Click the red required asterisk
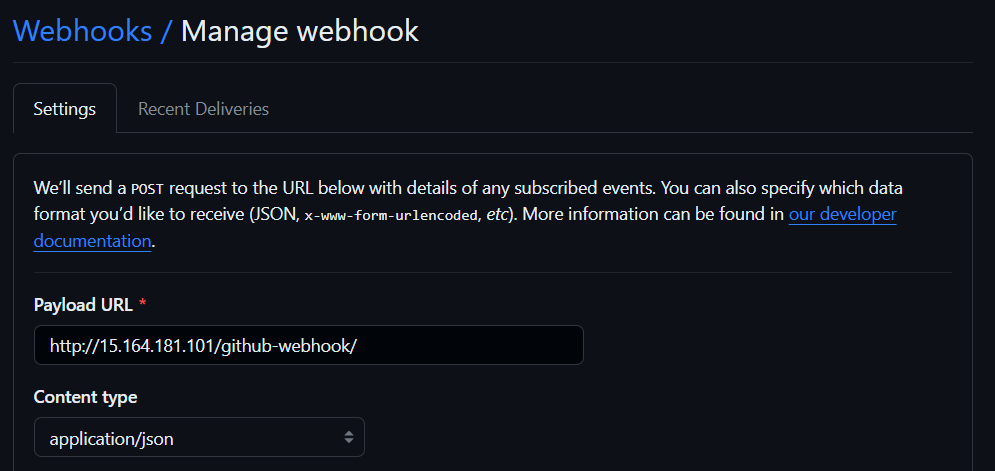Screen dimensions: 995x471 point(143,303)
